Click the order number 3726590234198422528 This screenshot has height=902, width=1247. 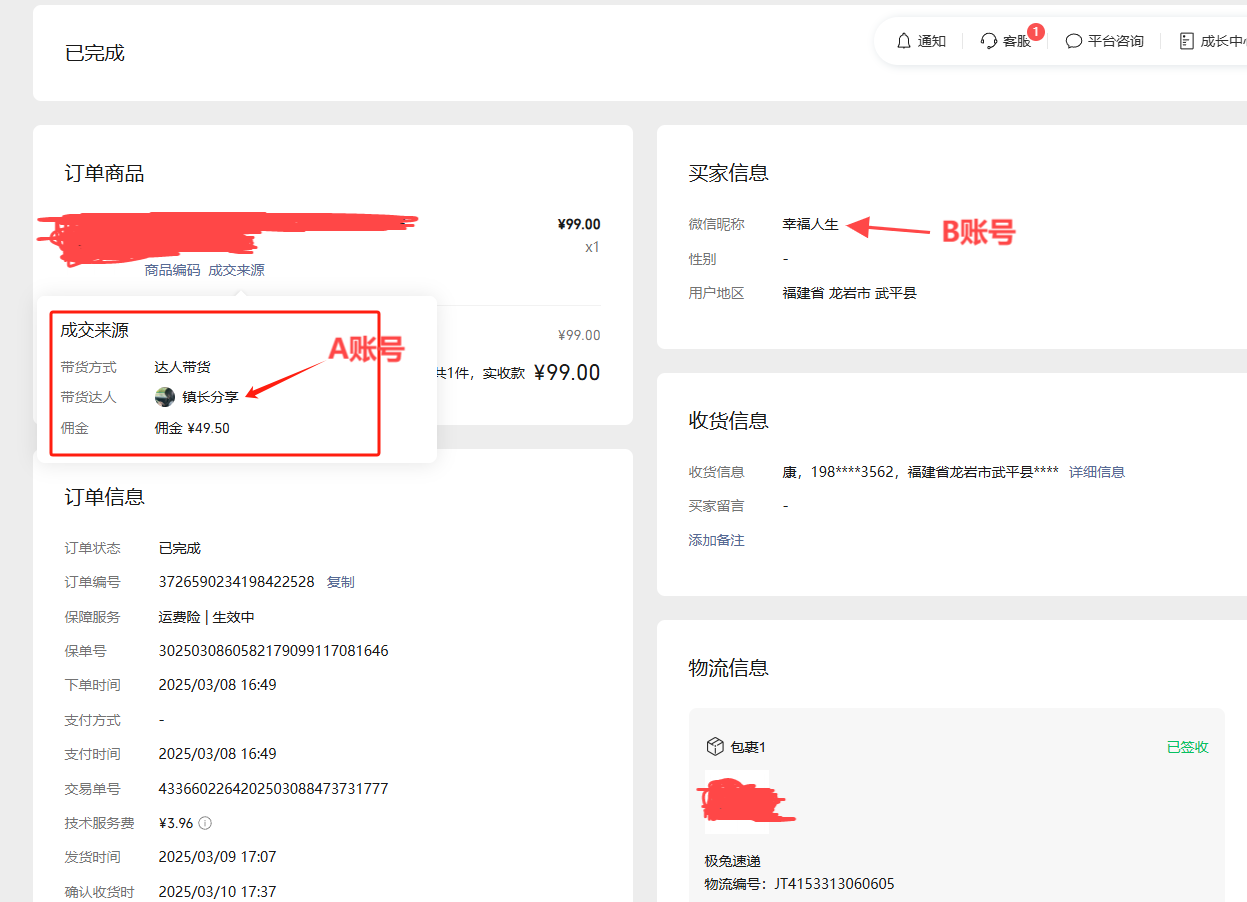click(237, 582)
